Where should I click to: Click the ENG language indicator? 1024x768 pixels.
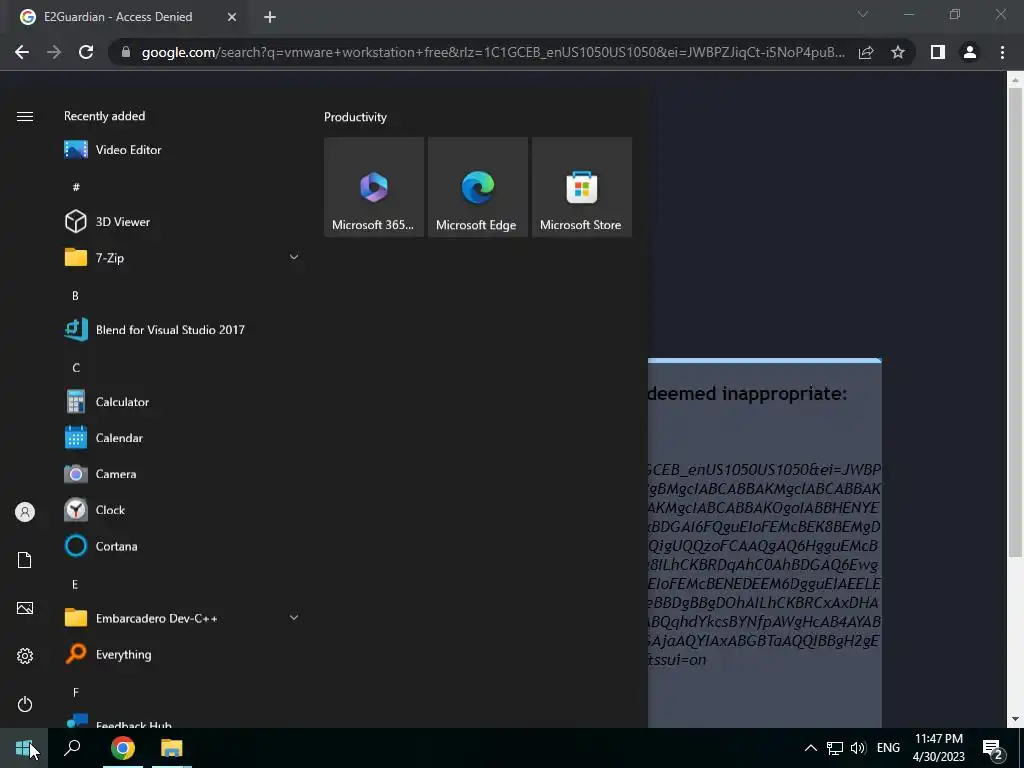coord(888,748)
